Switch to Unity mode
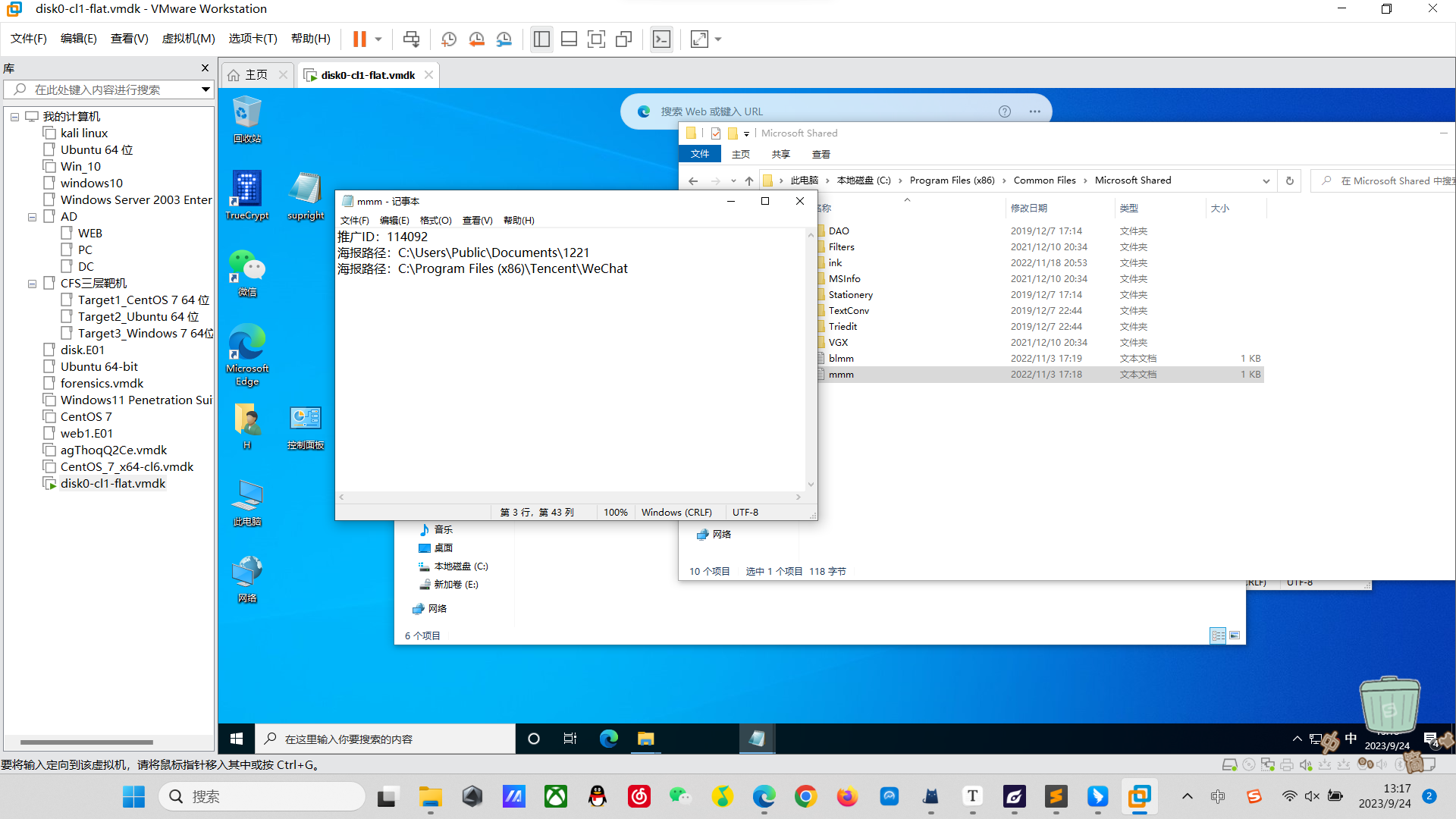This screenshot has width=1456, height=819. point(623,39)
